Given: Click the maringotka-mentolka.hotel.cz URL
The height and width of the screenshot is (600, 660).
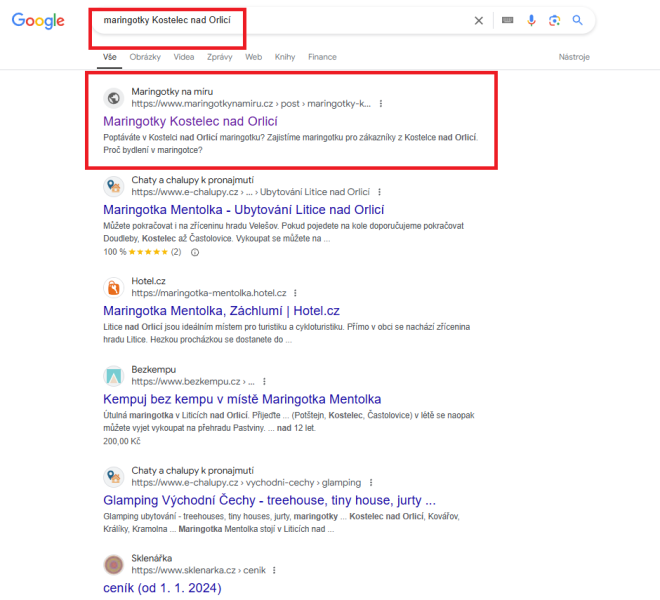Looking at the screenshot, I should 209,293.
